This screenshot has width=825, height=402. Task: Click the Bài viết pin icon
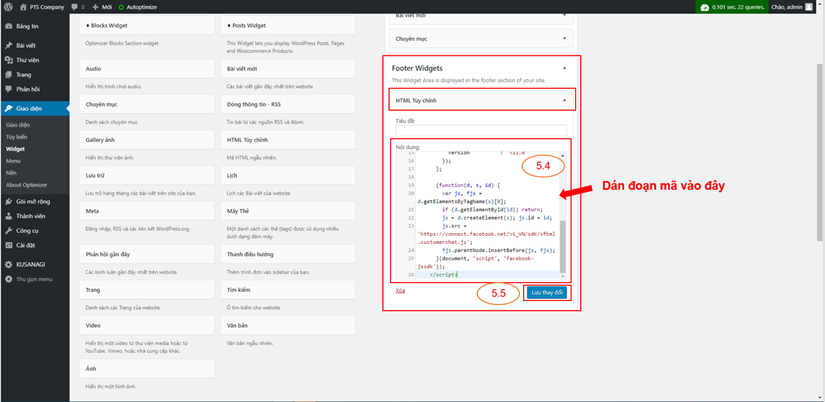click(8, 46)
